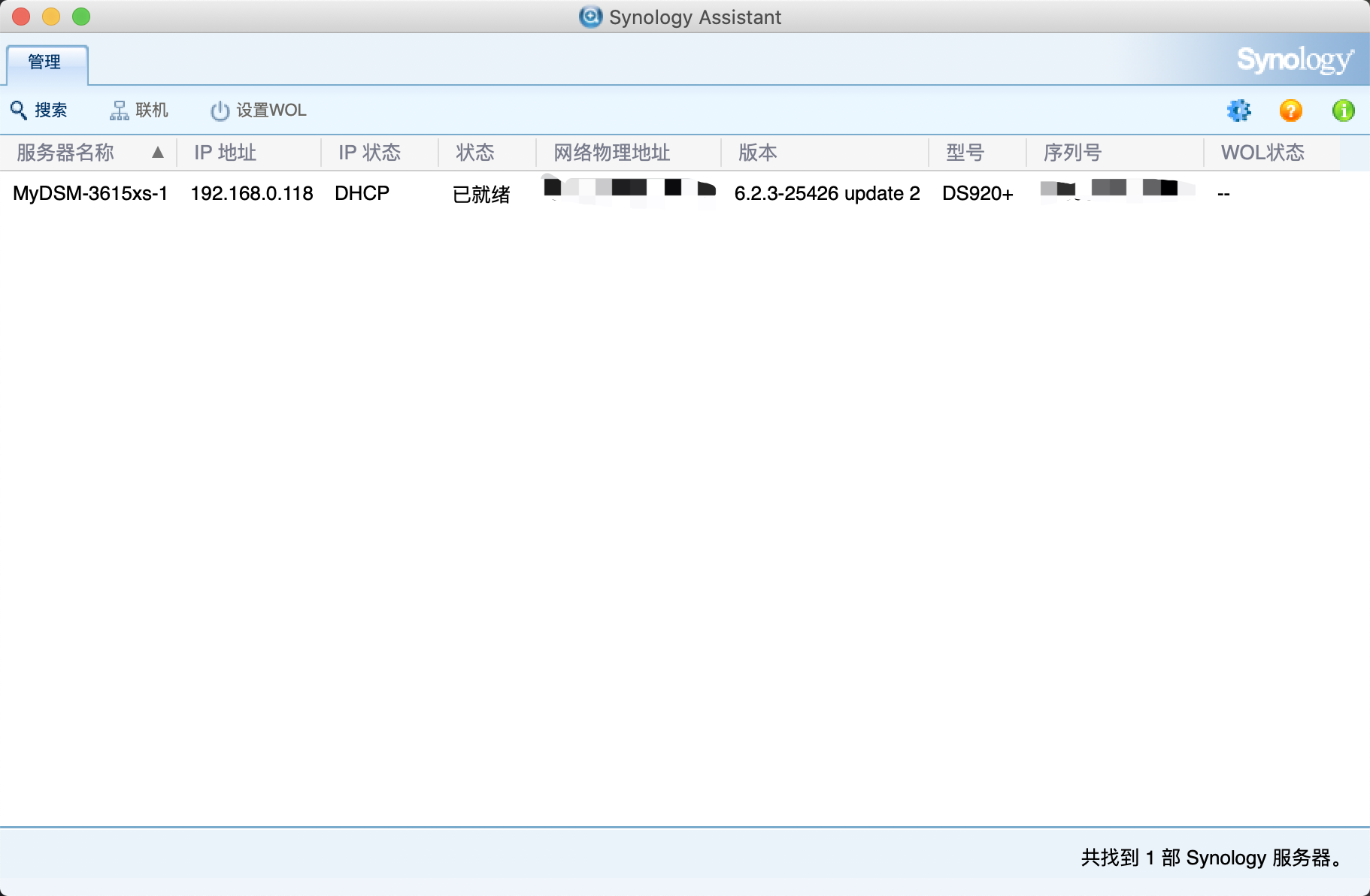The width and height of the screenshot is (1370, 896).
Task: Click the DHCP status cell
Action: [x=362, y=194]
